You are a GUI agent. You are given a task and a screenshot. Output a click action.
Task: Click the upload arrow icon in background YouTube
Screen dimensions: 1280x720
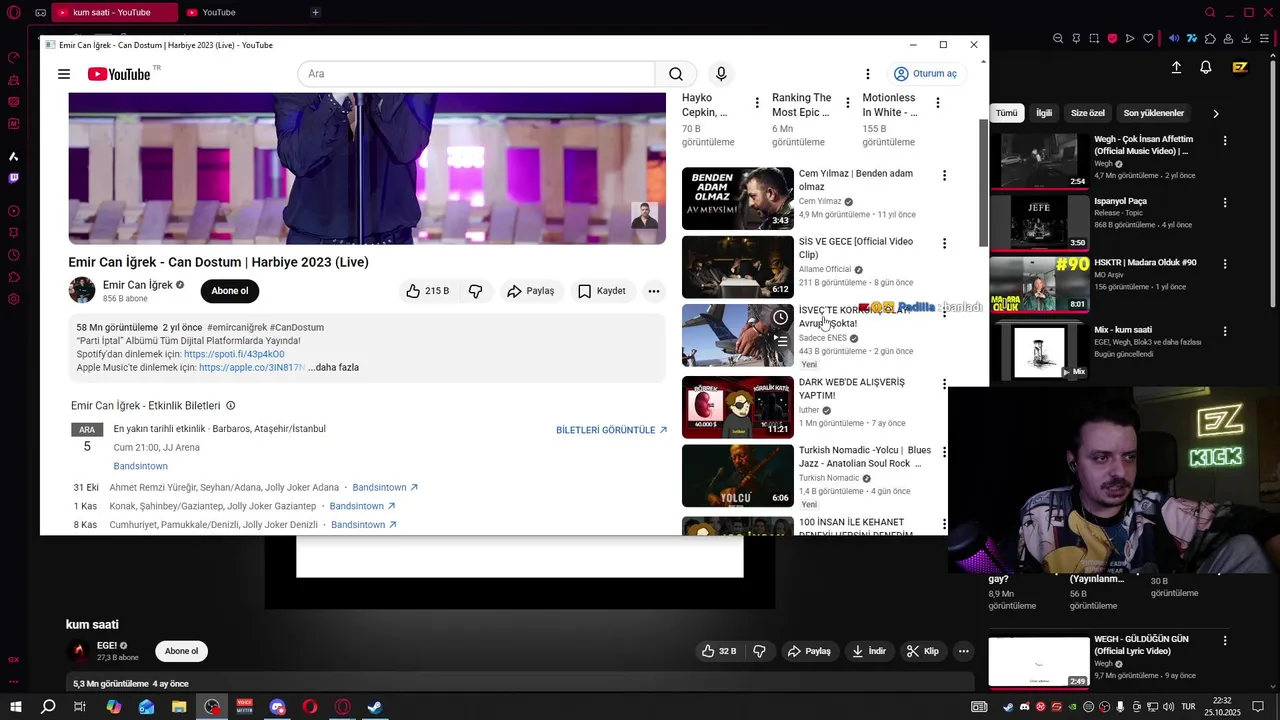(1177, 67)
